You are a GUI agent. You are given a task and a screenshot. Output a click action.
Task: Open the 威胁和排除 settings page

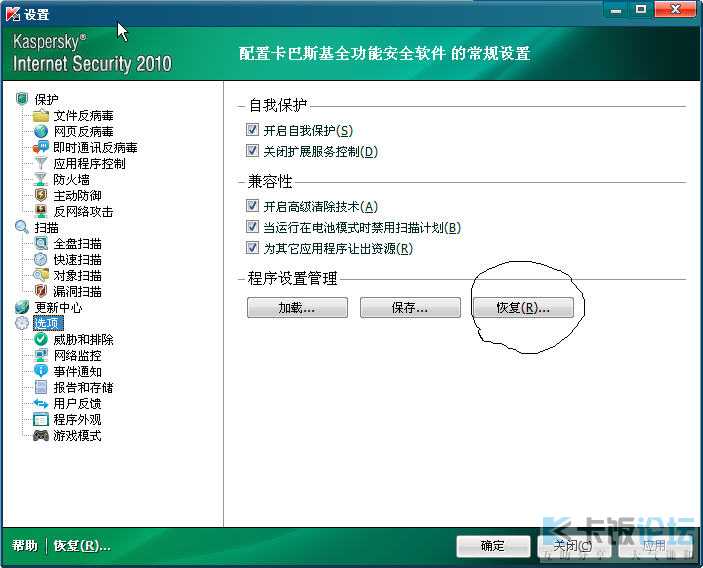click(83, 339)
